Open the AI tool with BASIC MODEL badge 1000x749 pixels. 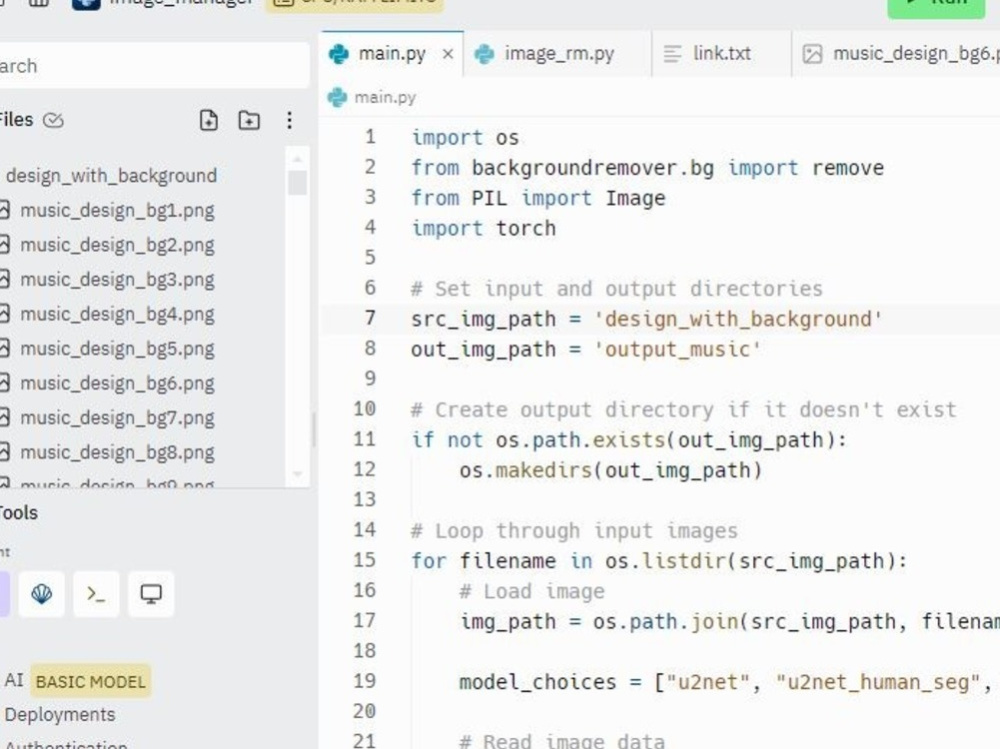click(x=77, y=681)
